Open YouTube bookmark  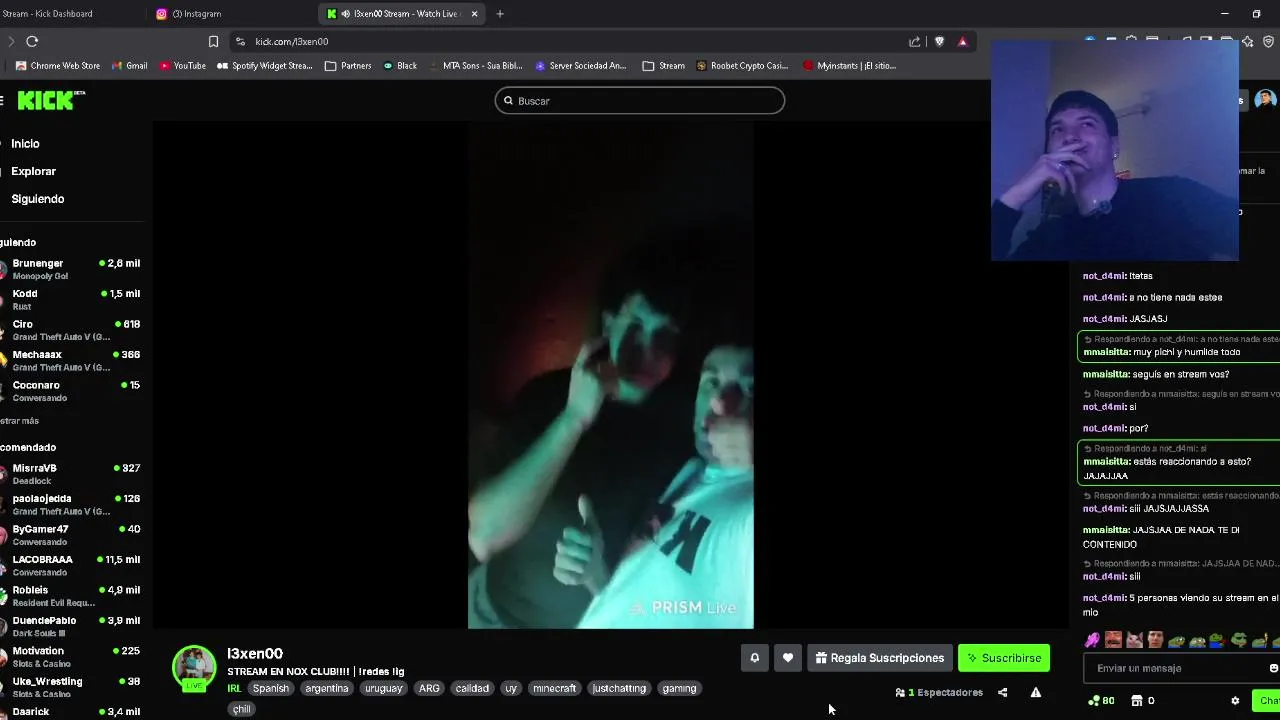pos(183,66)
